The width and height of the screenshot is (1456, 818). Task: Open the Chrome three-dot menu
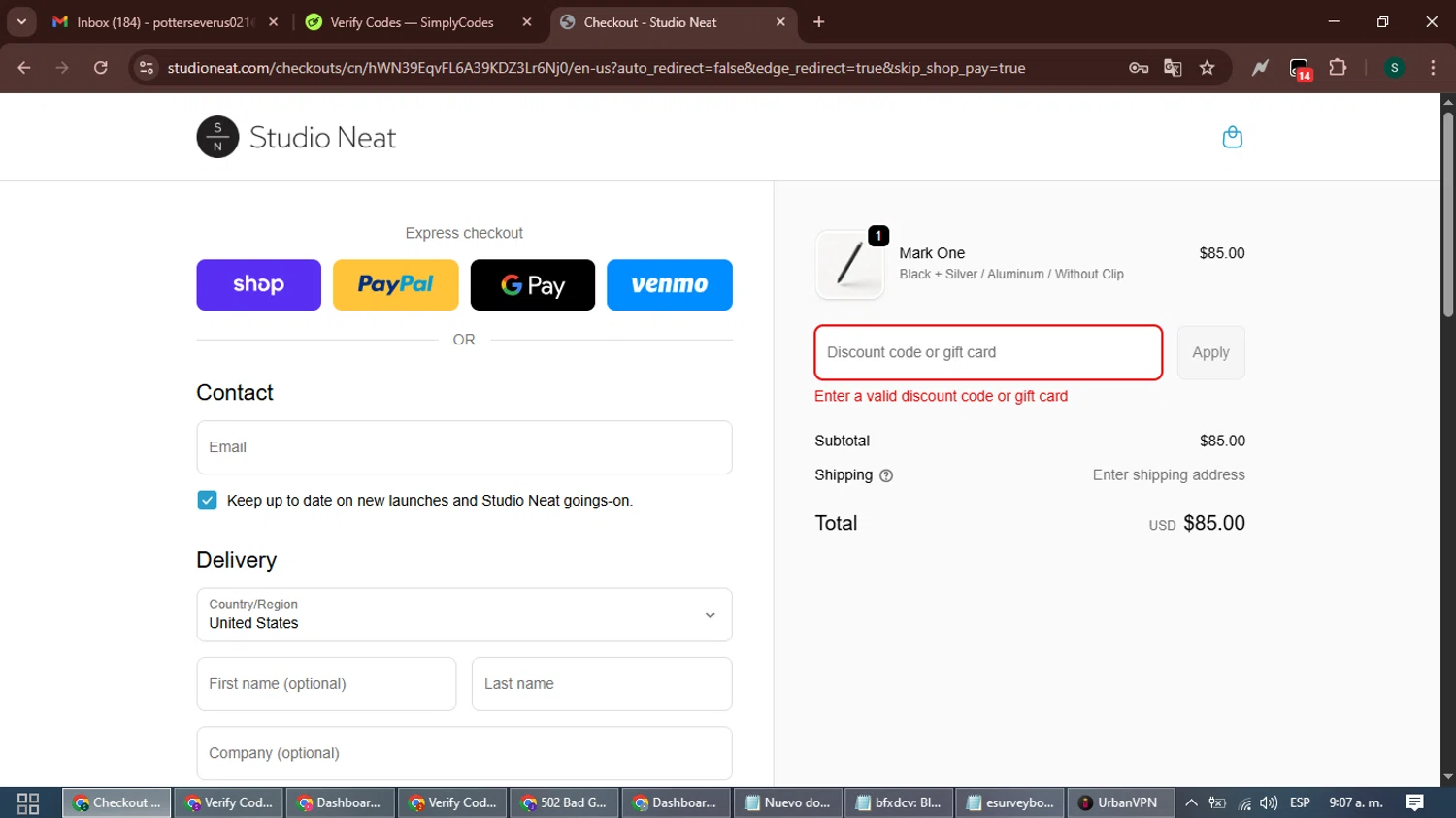(1433, 68)
